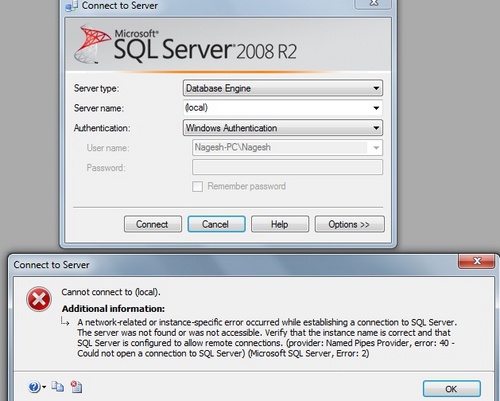Screen dimensions: 500x401
Task: Click the show technical details icon
Action: [x=76, y=387]
